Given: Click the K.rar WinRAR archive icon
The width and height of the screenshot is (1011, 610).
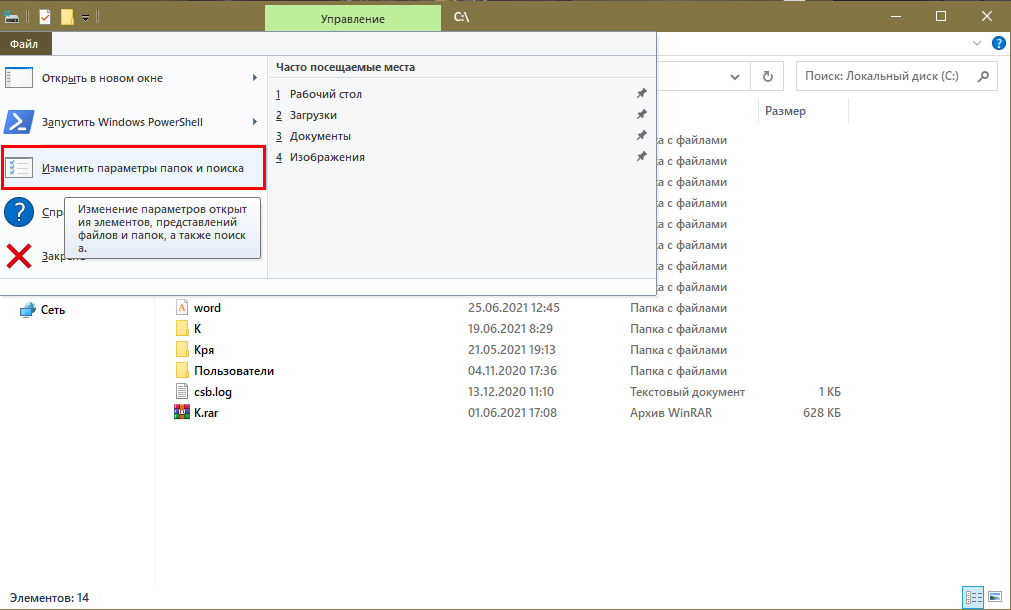Looking at the screenshot, I should coord(182,413).
